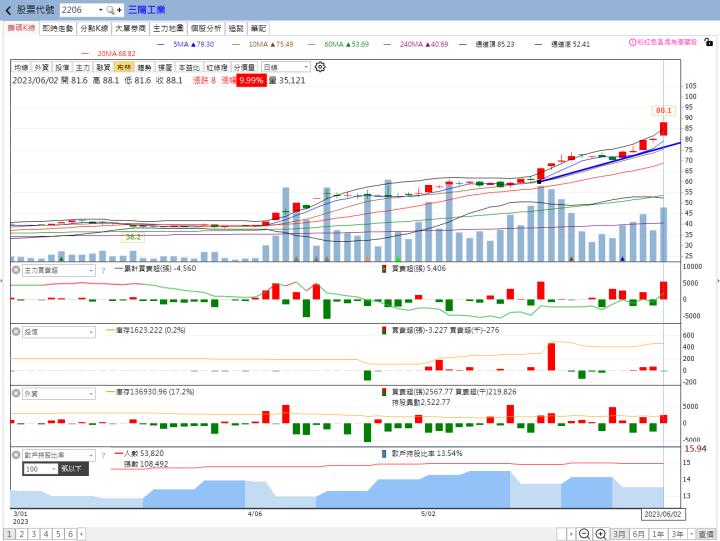The image size is (720, 541).
Task: Click the zoom out magnifier icon
Action: coord(584,534)
